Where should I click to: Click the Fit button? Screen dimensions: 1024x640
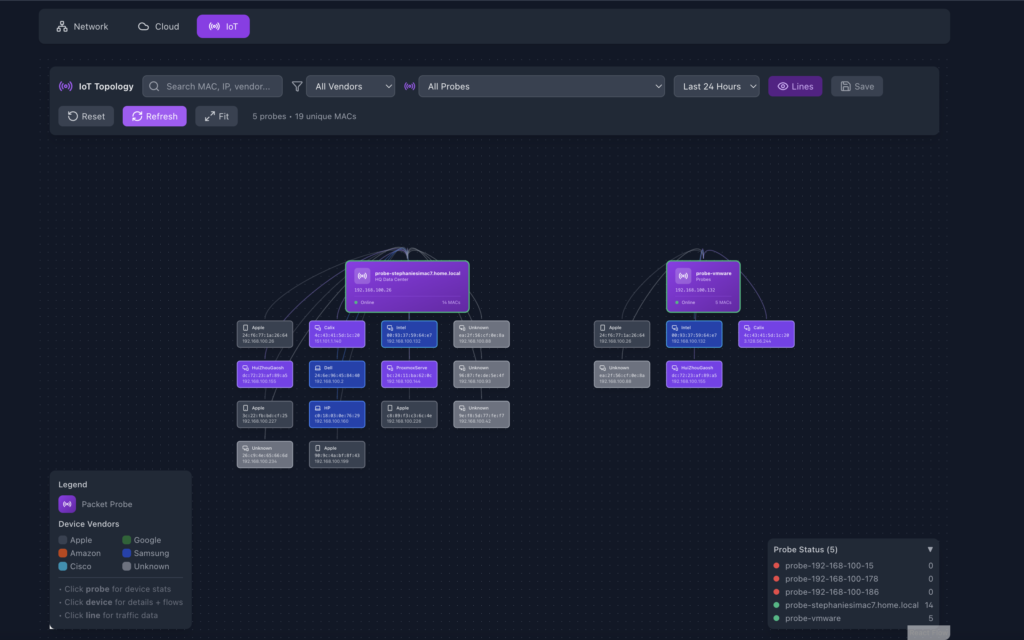tap(217, 117)
